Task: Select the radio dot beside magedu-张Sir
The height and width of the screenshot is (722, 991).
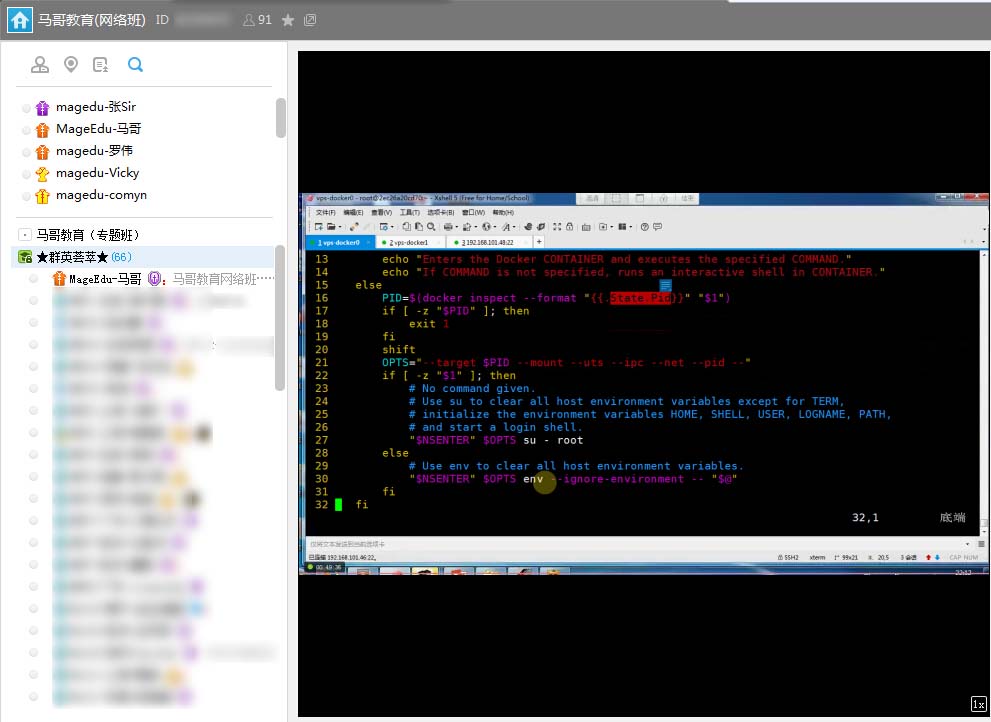Action: click(x=26, y=108)
